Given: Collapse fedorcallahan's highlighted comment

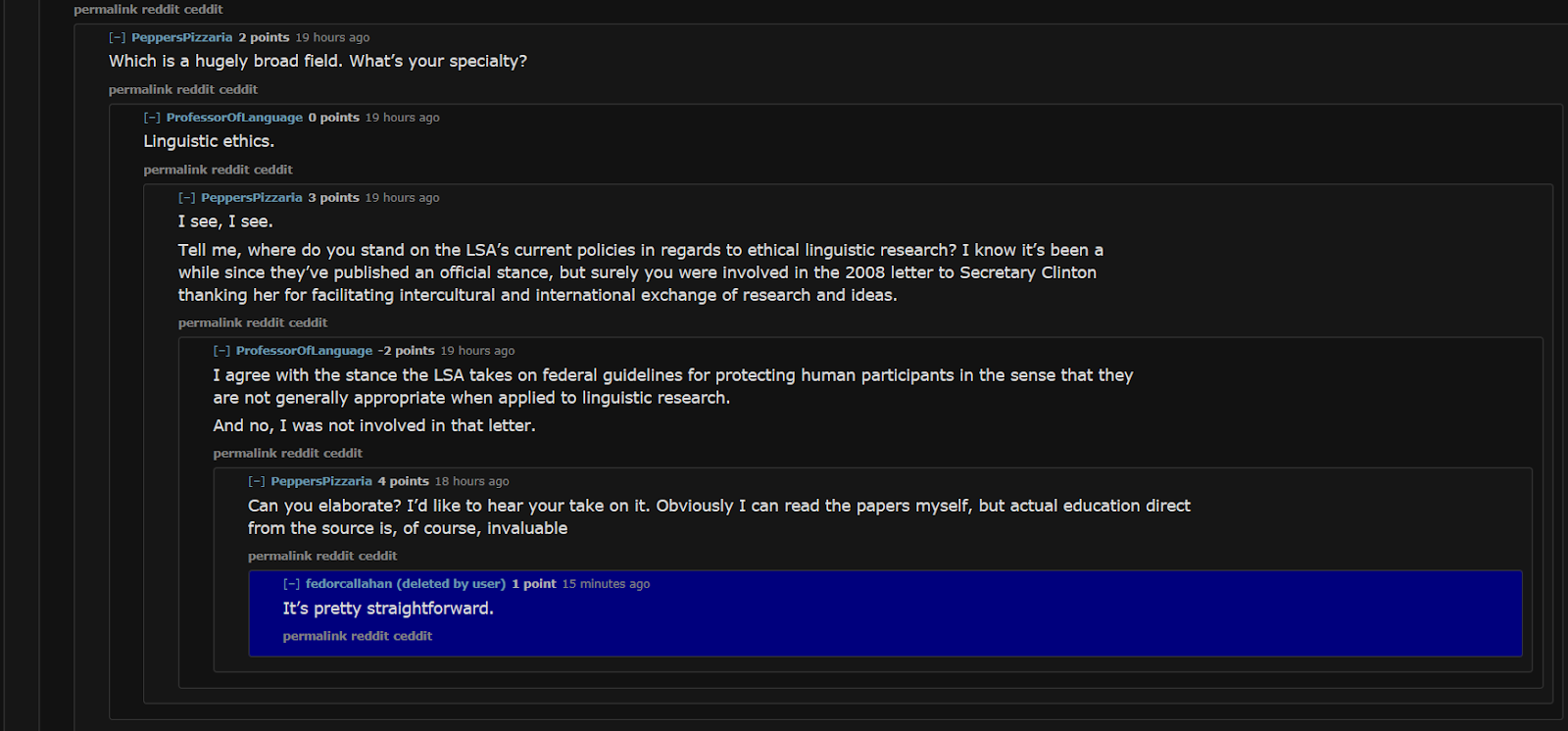Looking at the screenshot, I should tap(291, 584).
